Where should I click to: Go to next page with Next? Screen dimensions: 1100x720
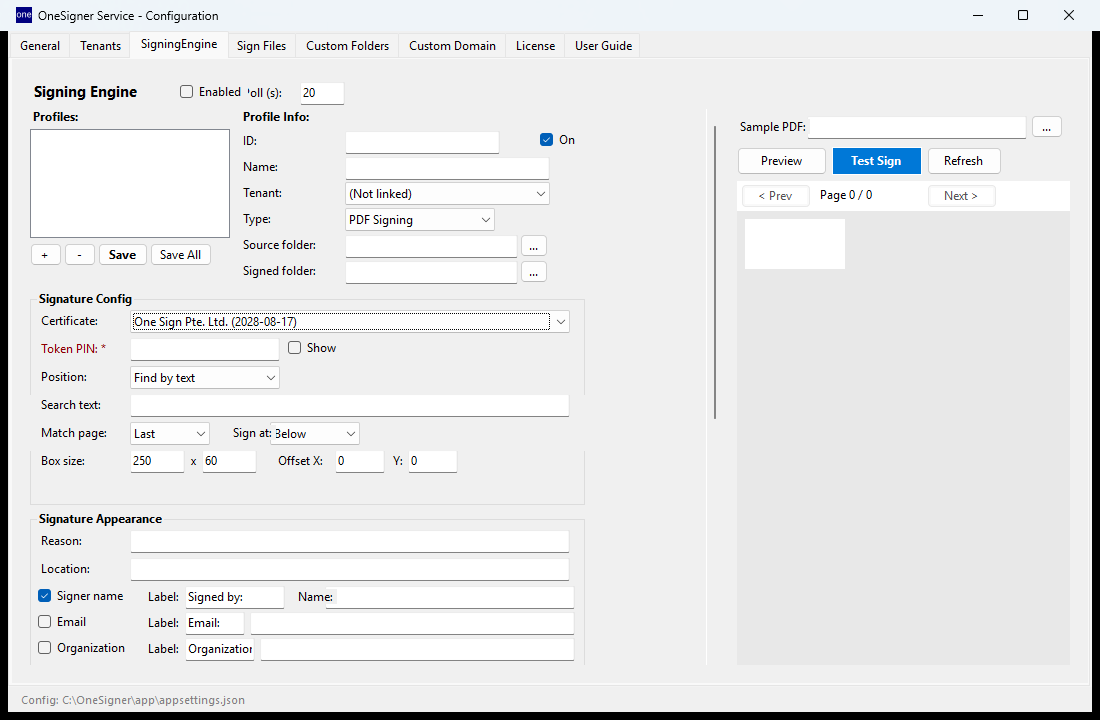961,196
